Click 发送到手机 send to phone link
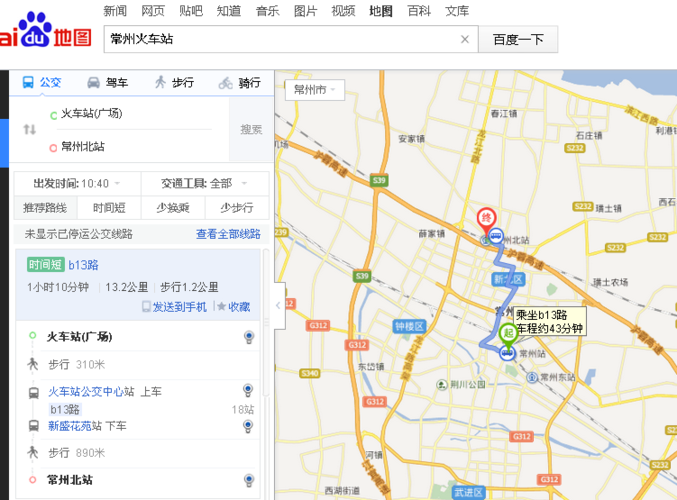Image resolution: width=677 pixels, height=500 pixels. (x=180, y=307)
